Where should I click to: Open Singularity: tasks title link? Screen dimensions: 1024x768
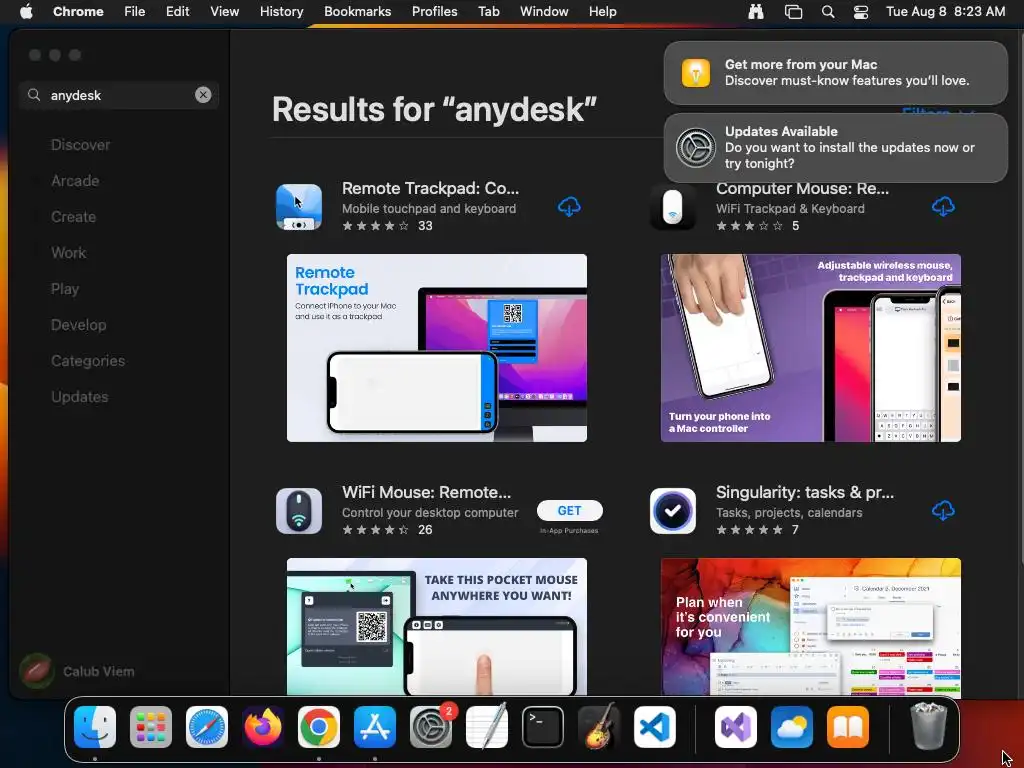(805, 492)
